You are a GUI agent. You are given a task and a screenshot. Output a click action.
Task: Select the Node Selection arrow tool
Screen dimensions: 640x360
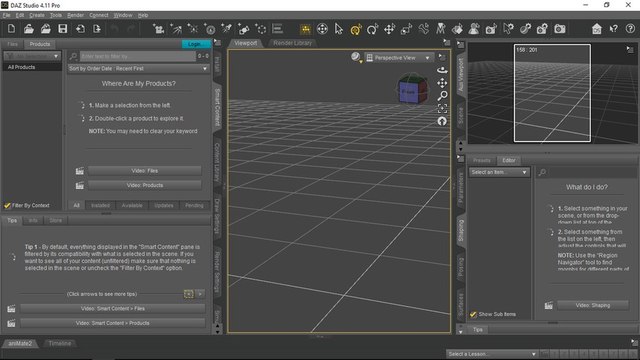coord(338,29)
